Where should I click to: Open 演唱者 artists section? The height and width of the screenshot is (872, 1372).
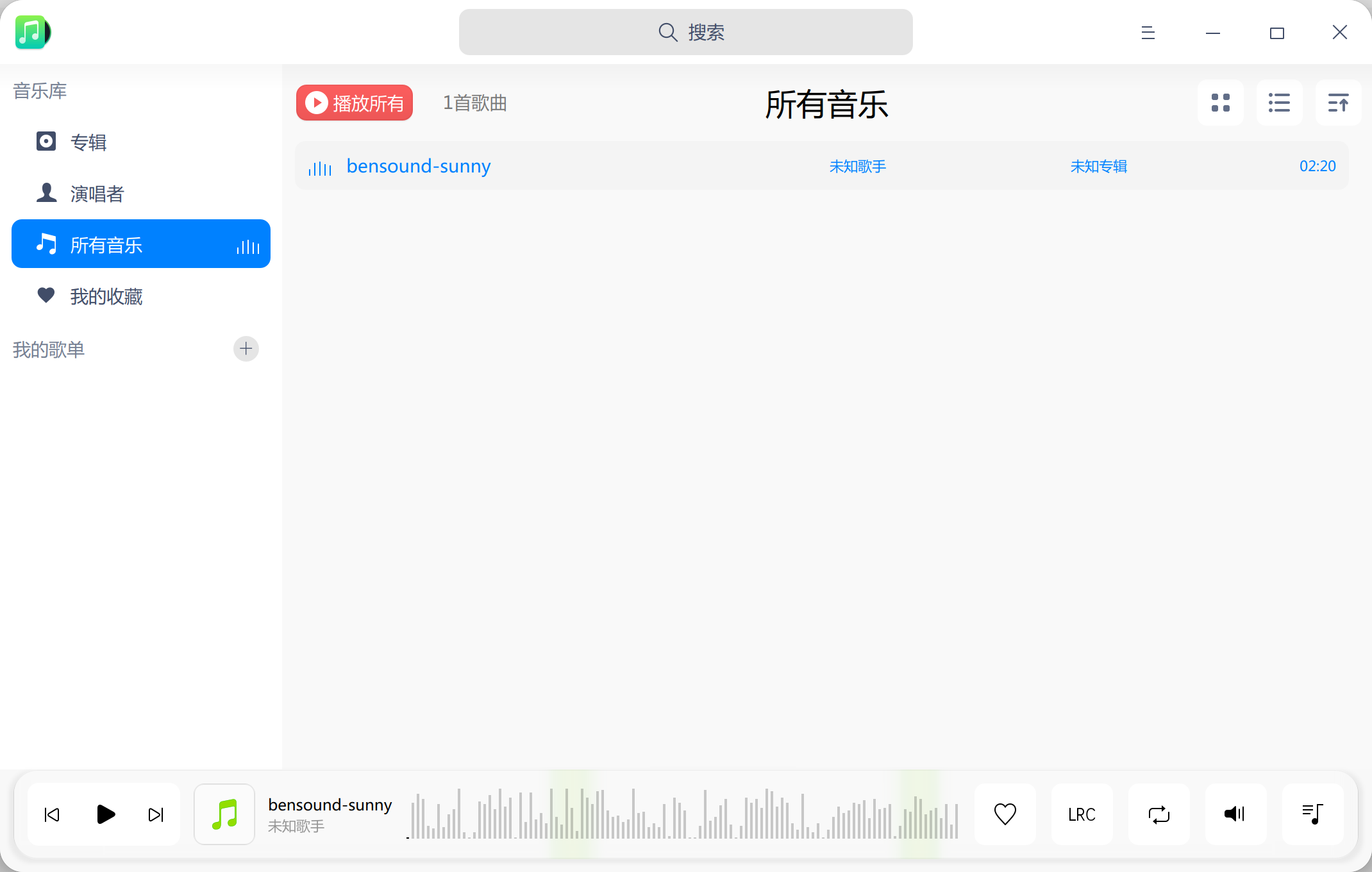[96, 193]
